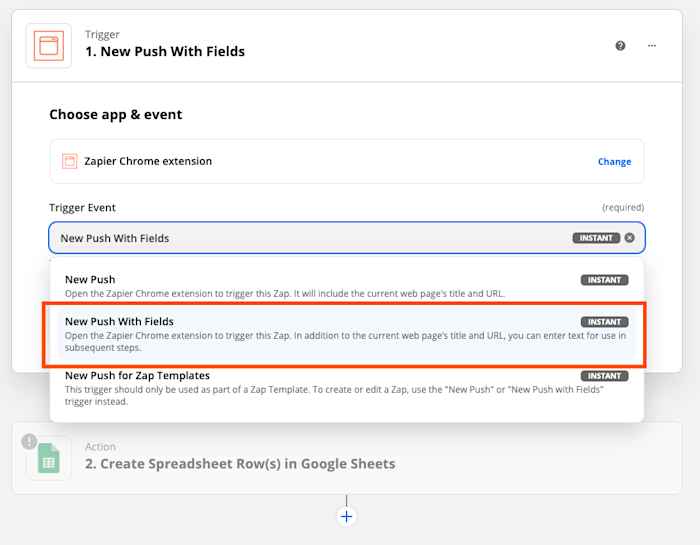This screenshot has height=545, width=700.
Task: Click Change to switch the app
Action: (x=614, y=162)
